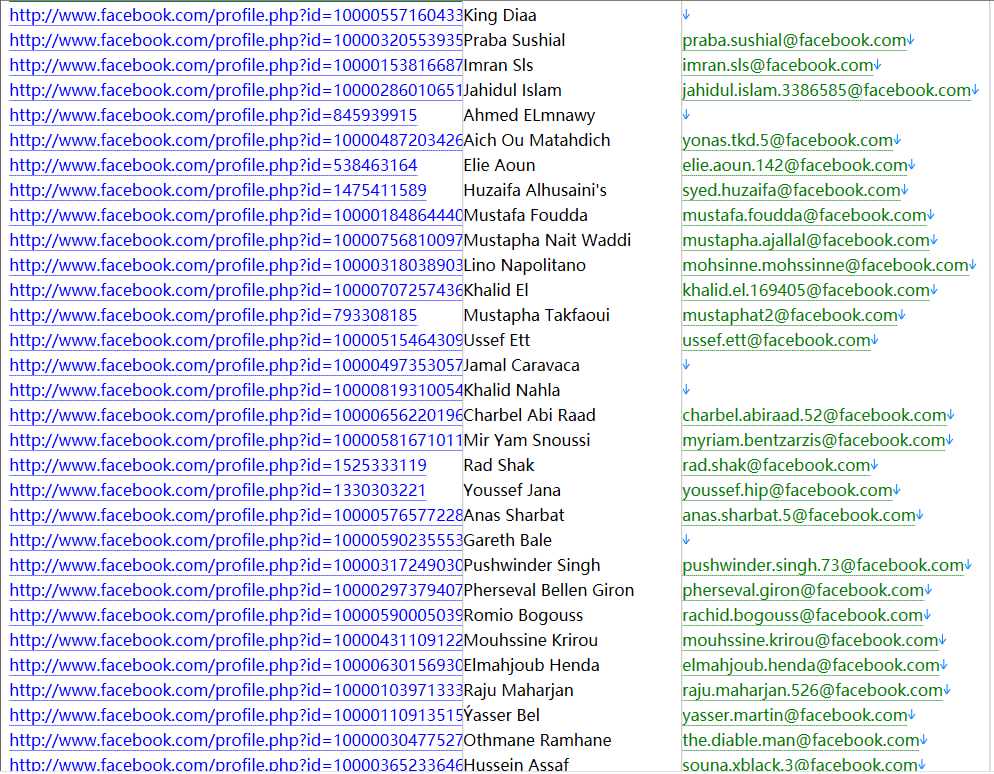Image resolution: width=994 pixels, height=774 pixels.
Task: Select the name Pherseval Bellen Giron
Action: (x=549, y=590)
